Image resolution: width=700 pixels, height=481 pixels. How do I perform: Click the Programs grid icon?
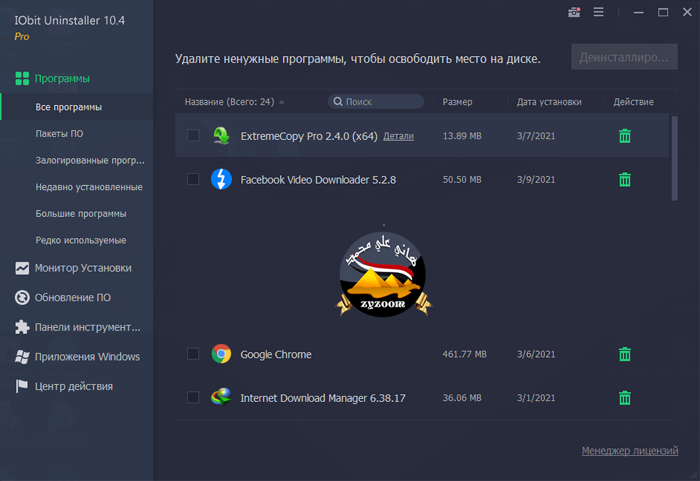coord(22,79)
